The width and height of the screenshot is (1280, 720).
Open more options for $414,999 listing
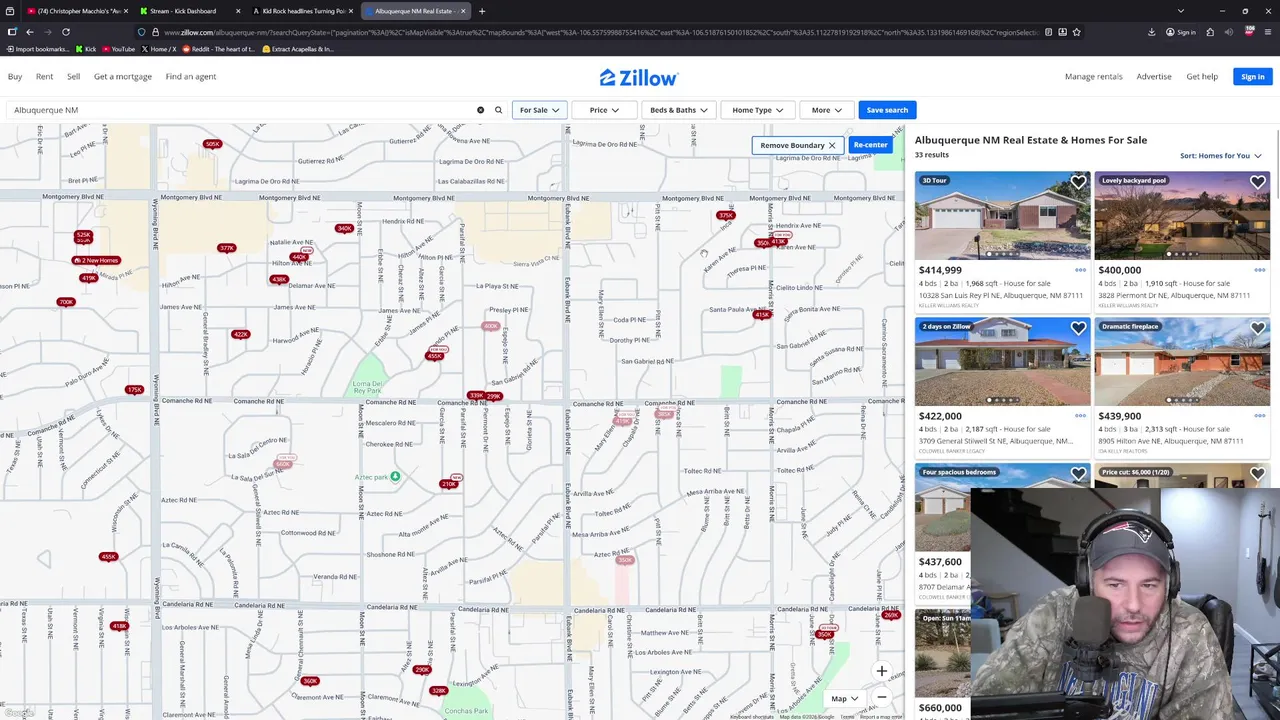(1080, 270)
